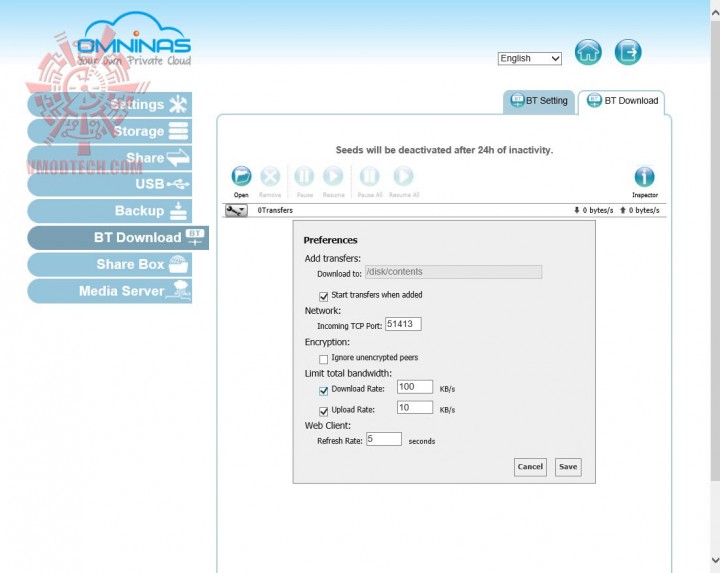Image resolution: width=720 pixels, height=573 pixels.
Task: Open the English language dropdown
Action: point(529,59)
